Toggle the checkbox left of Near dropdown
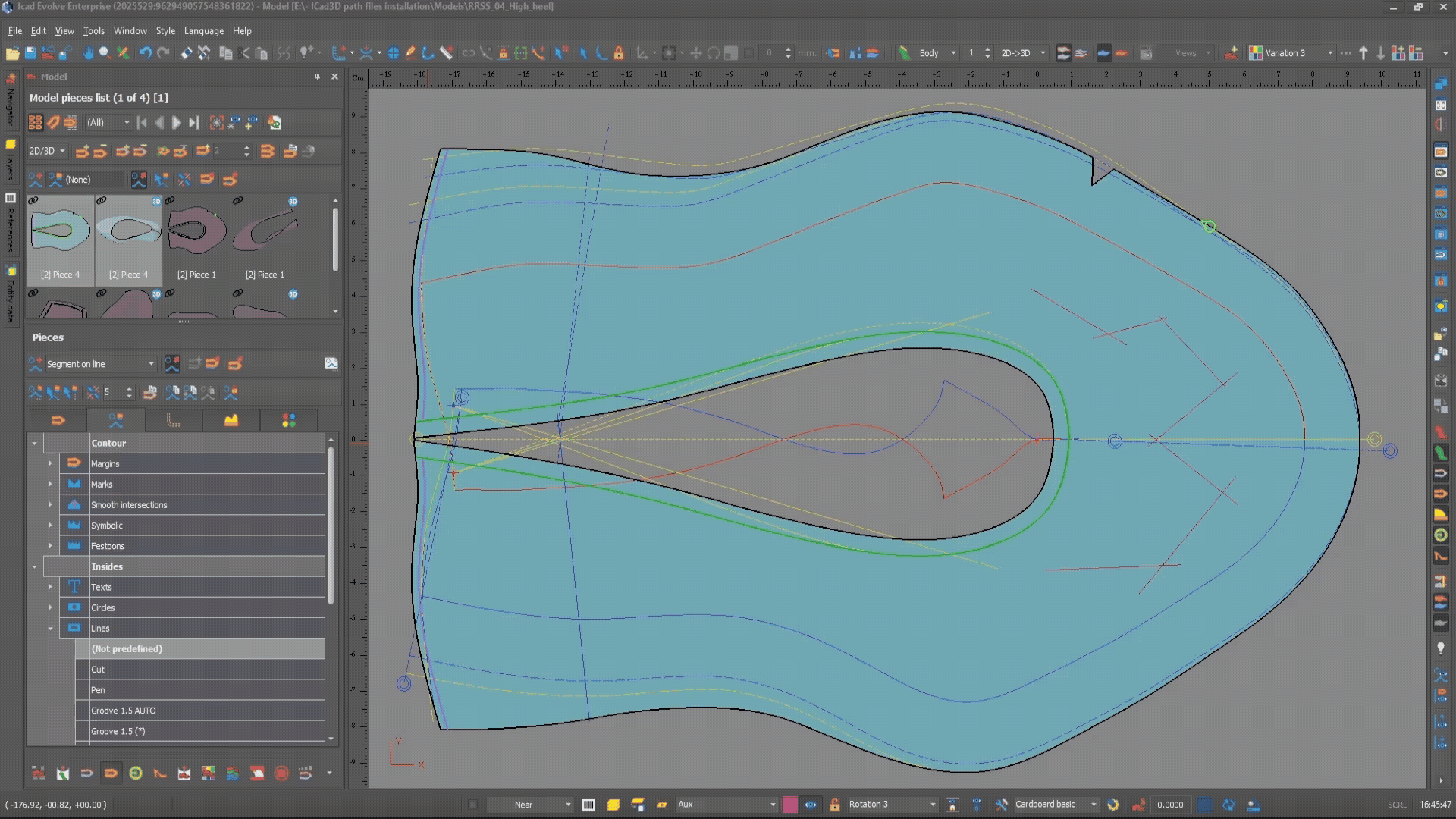The width and height of the screenshot is (1456, 819). point(472,805)
